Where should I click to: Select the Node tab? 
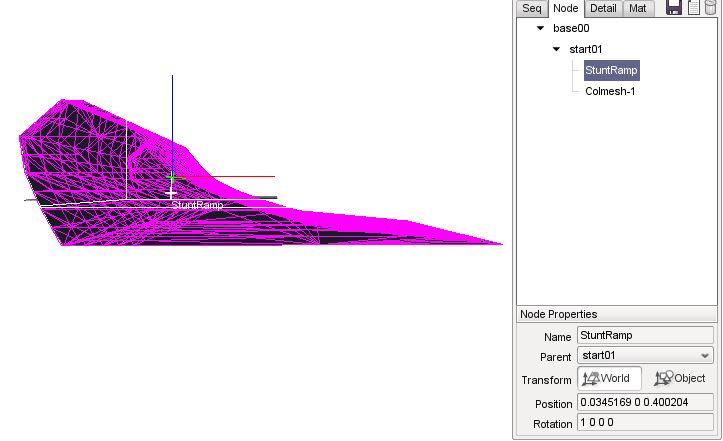click(x=566, y=8)
